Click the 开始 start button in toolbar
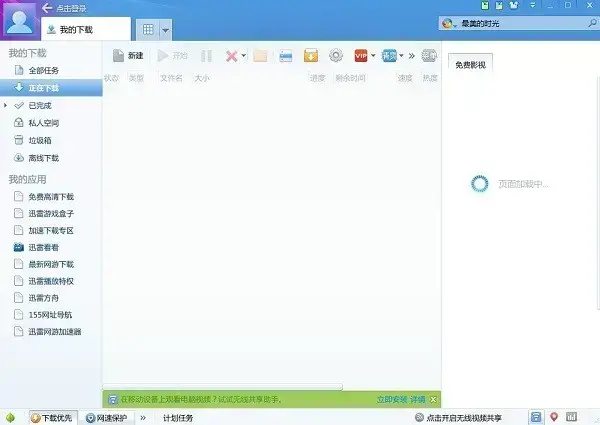This screenshot has width=600, height=425. click(x=173, y=56)
